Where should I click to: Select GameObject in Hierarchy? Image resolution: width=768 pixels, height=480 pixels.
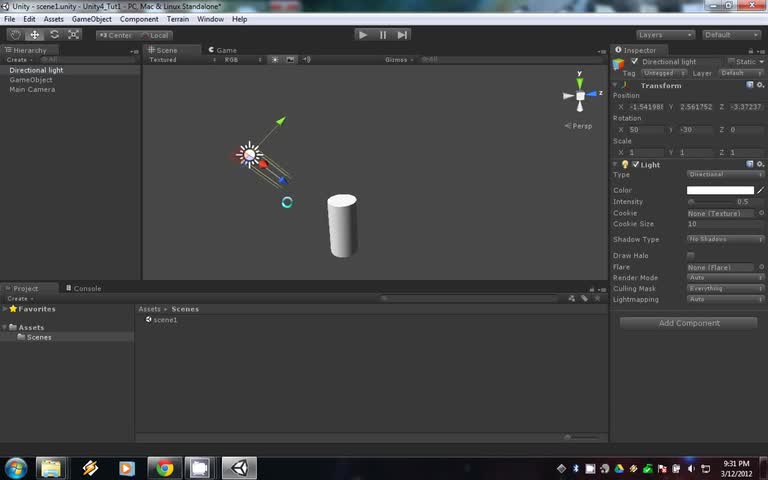pos(71,80)
